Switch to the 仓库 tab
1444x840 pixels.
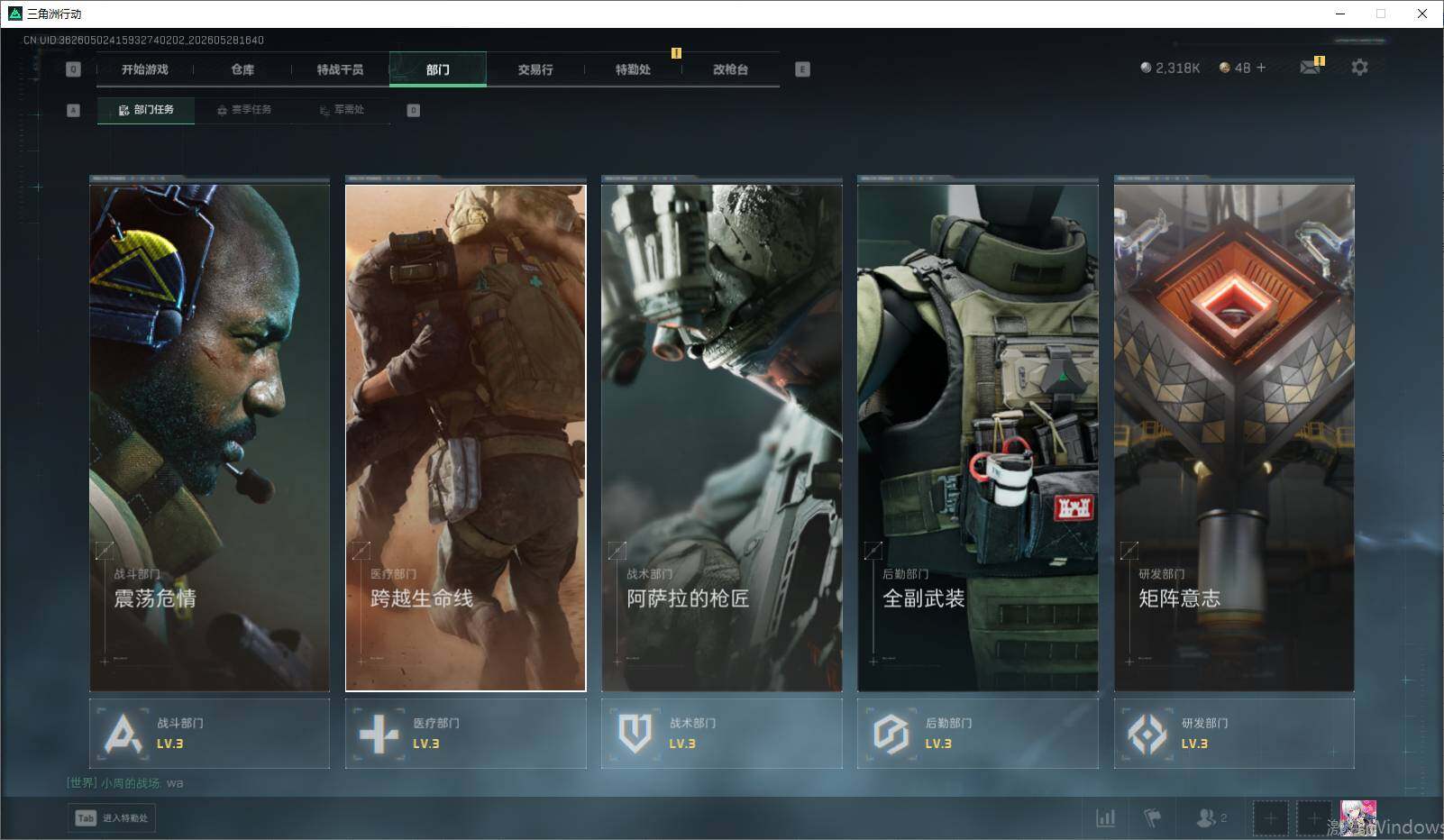pos(242,69)
